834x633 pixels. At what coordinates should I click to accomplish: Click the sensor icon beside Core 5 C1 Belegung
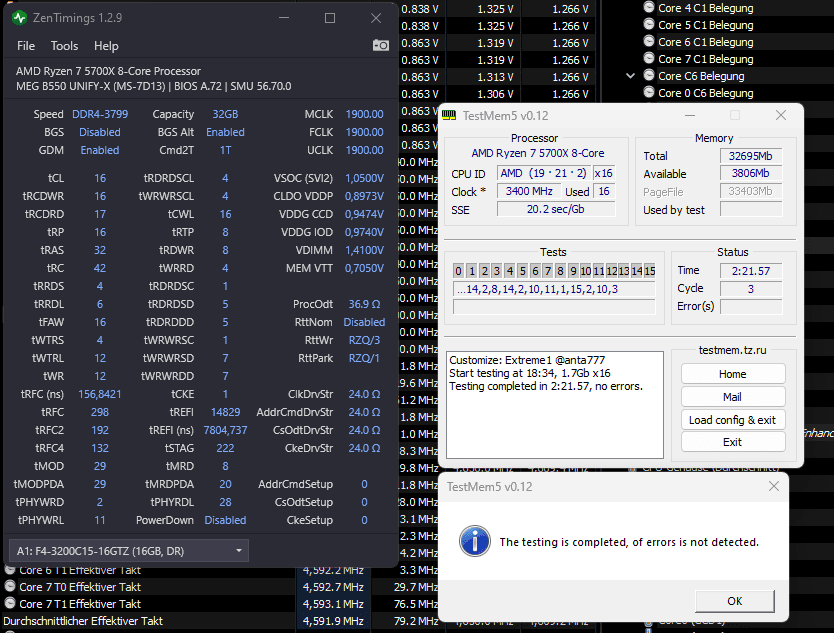[648, 24]
